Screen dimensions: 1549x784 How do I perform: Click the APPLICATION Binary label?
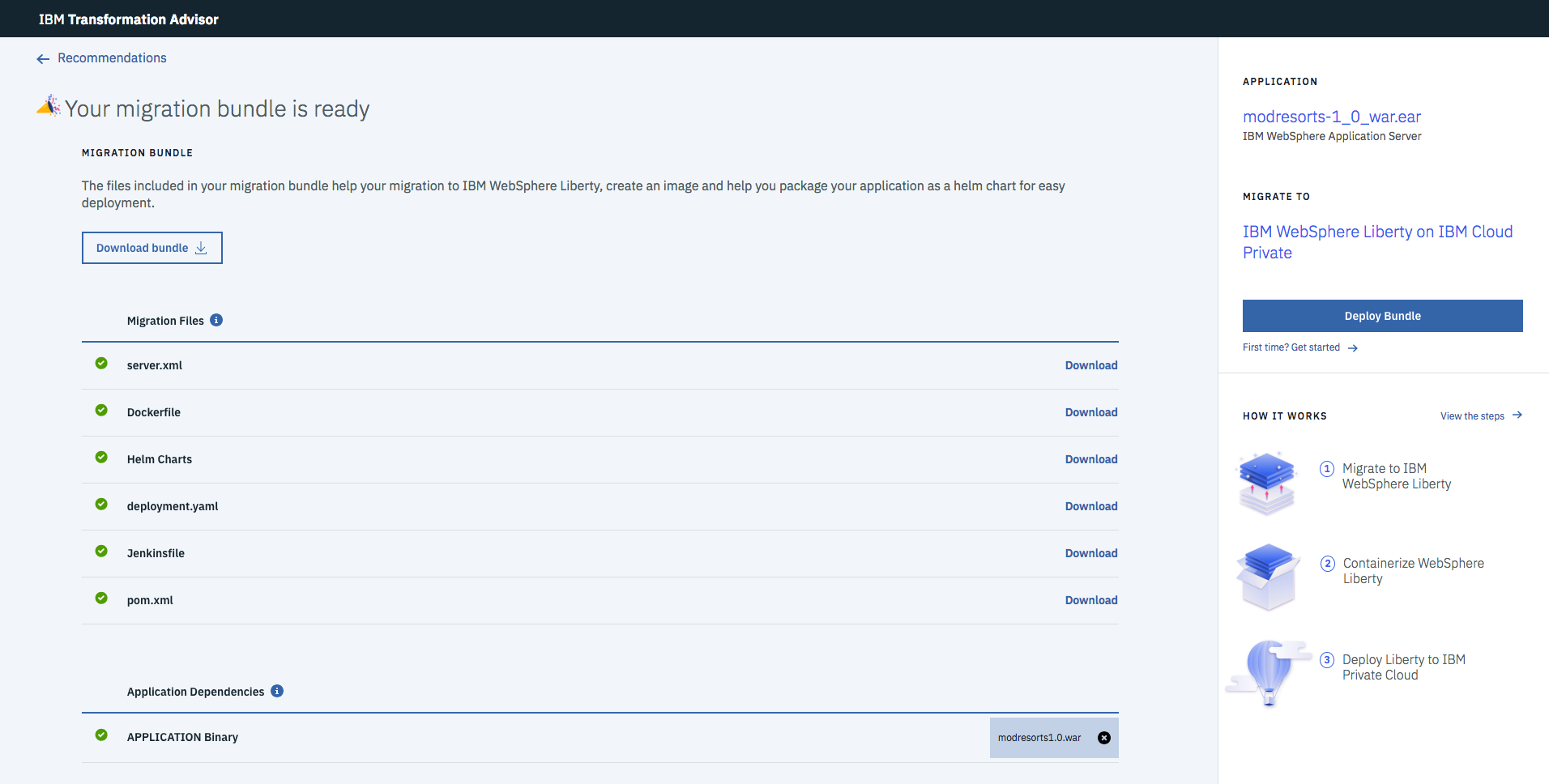(182, 737)
